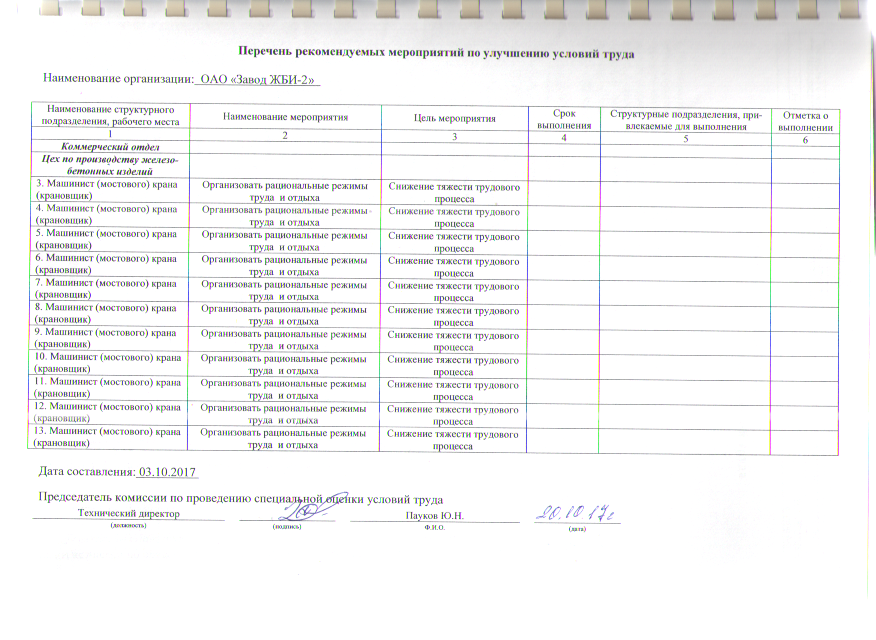The width and height of the screenshot is (876, 640).
Task: Click the column number "3" cell
Action: click(455, 136)
